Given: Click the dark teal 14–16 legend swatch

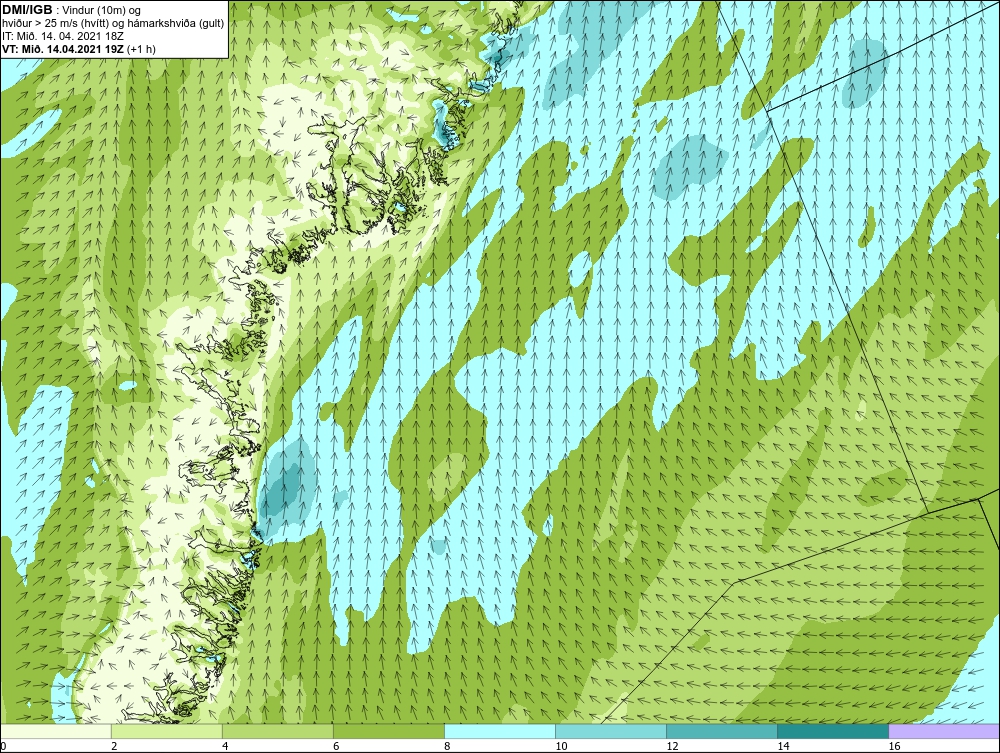Looking at the screenshot, I should 832,731.
